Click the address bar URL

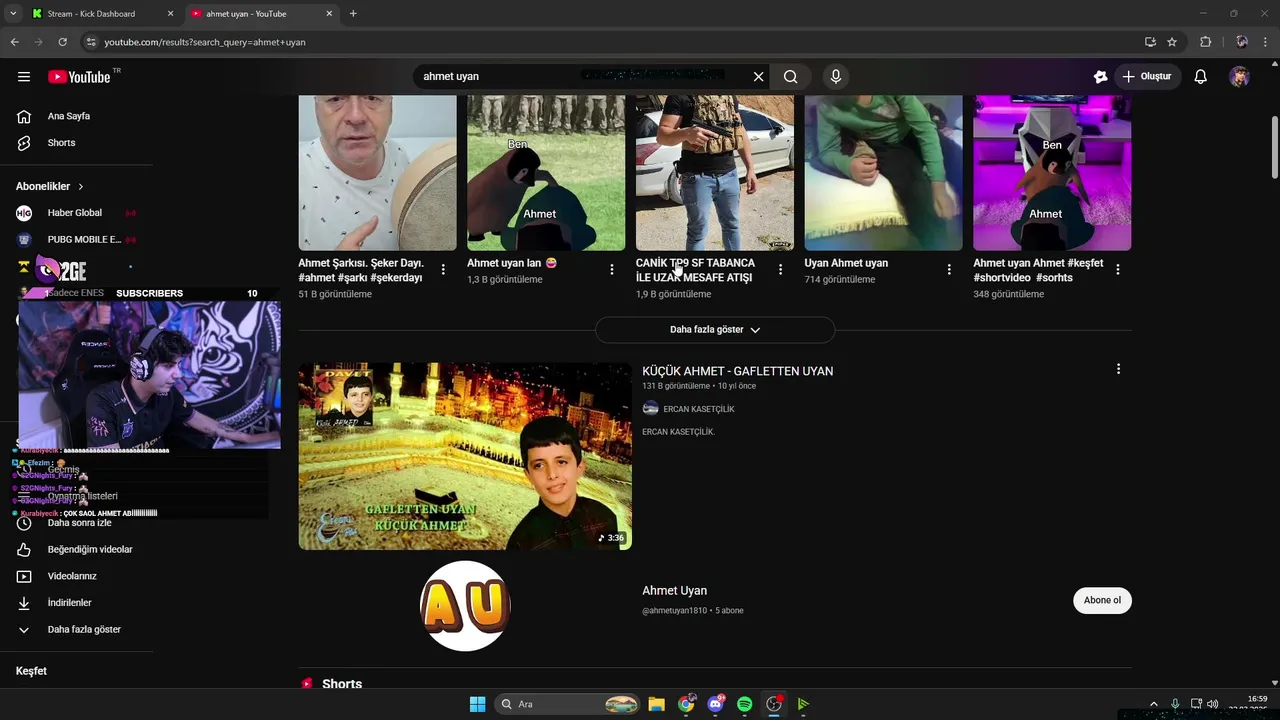[205, 42]
